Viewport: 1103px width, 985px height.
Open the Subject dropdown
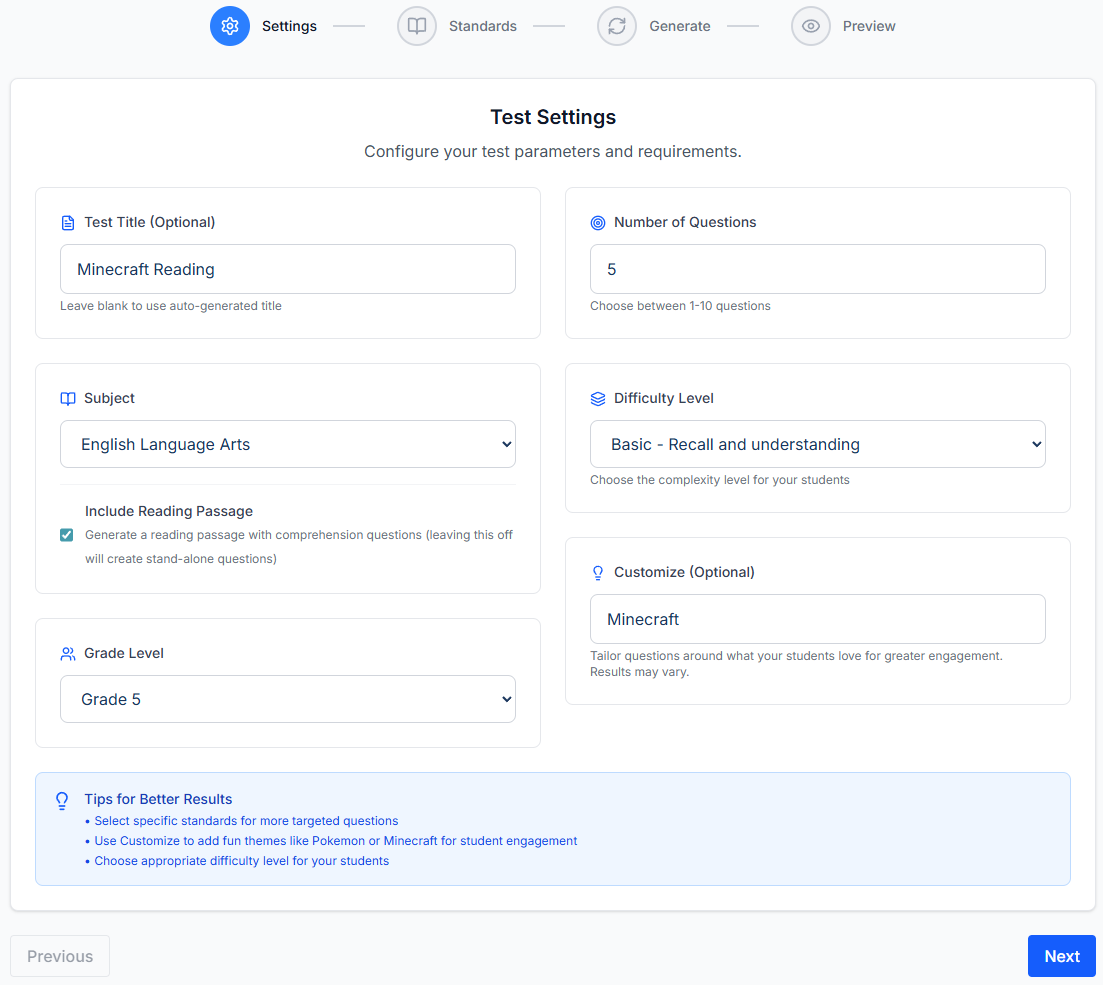(288, 444)
